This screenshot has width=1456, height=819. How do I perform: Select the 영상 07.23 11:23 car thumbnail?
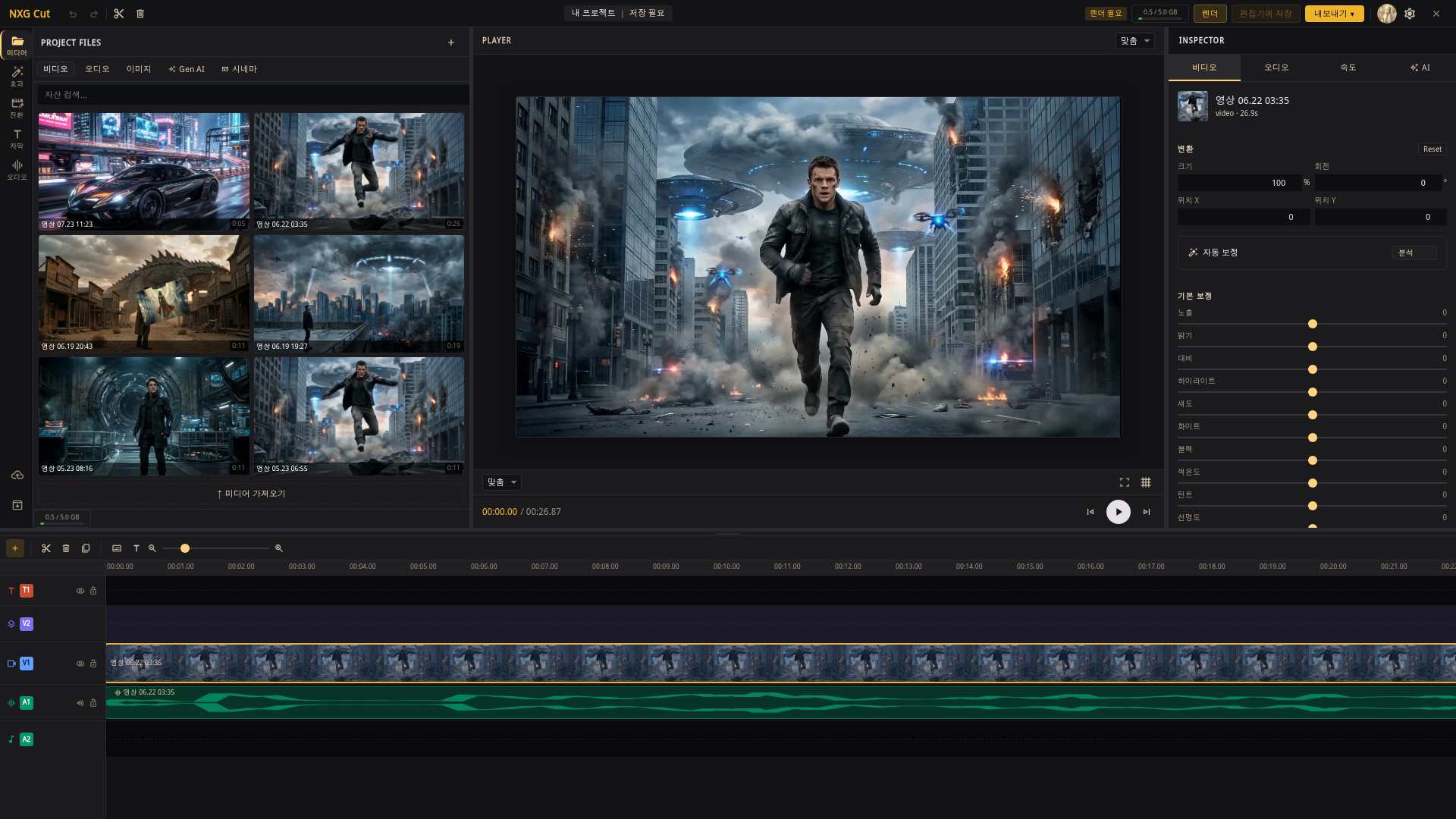[x=144, y=171]
